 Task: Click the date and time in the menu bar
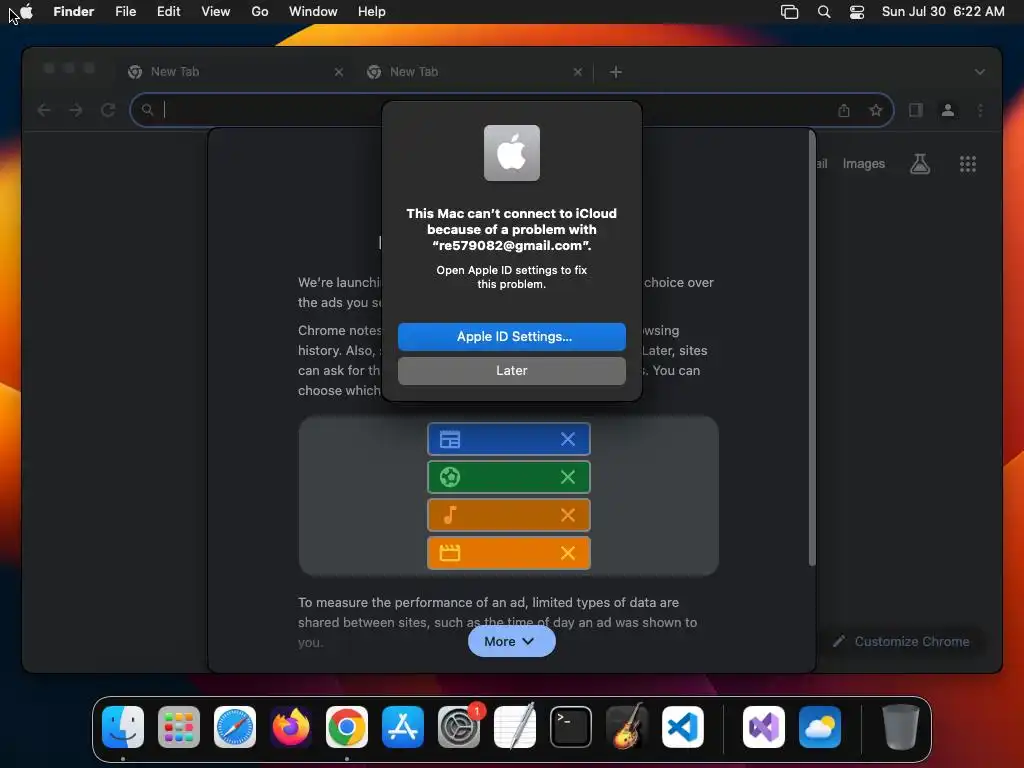point(943,12)
